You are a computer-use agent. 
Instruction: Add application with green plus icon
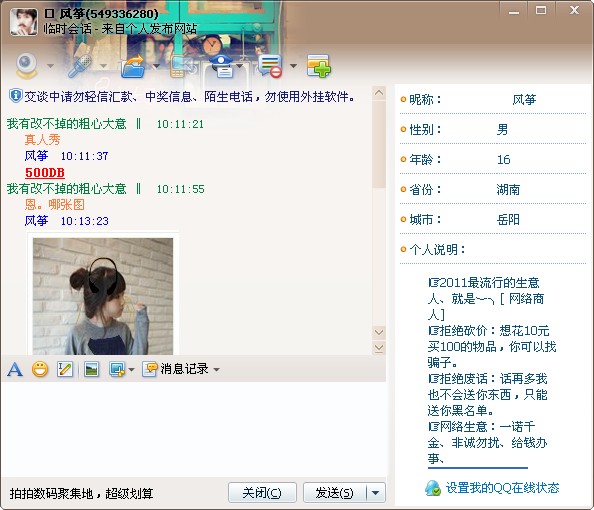click(x=318, y=66)
